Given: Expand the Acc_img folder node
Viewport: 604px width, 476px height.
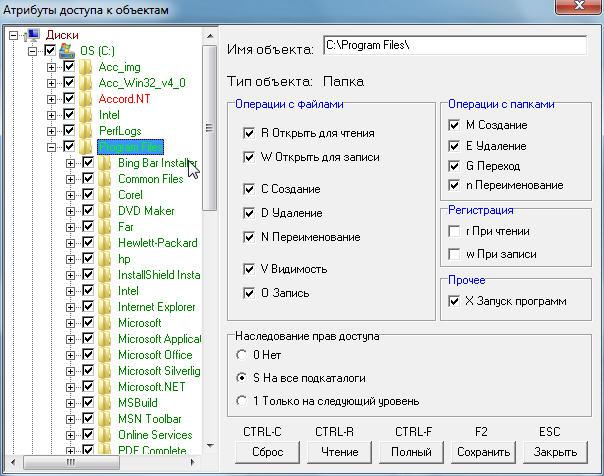Looking at the screenshot, I should (51, 67).
